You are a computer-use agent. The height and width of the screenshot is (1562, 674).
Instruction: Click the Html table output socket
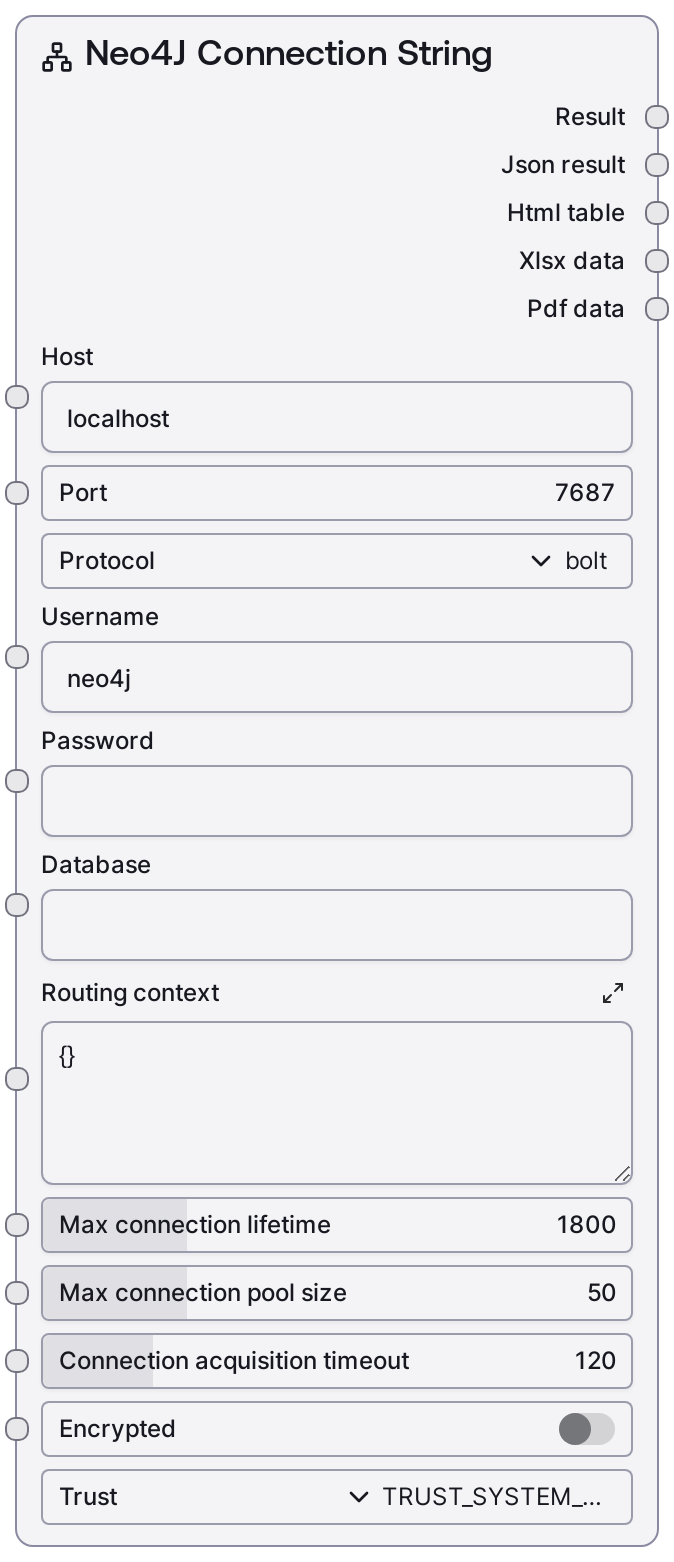(x=657, y=213)
